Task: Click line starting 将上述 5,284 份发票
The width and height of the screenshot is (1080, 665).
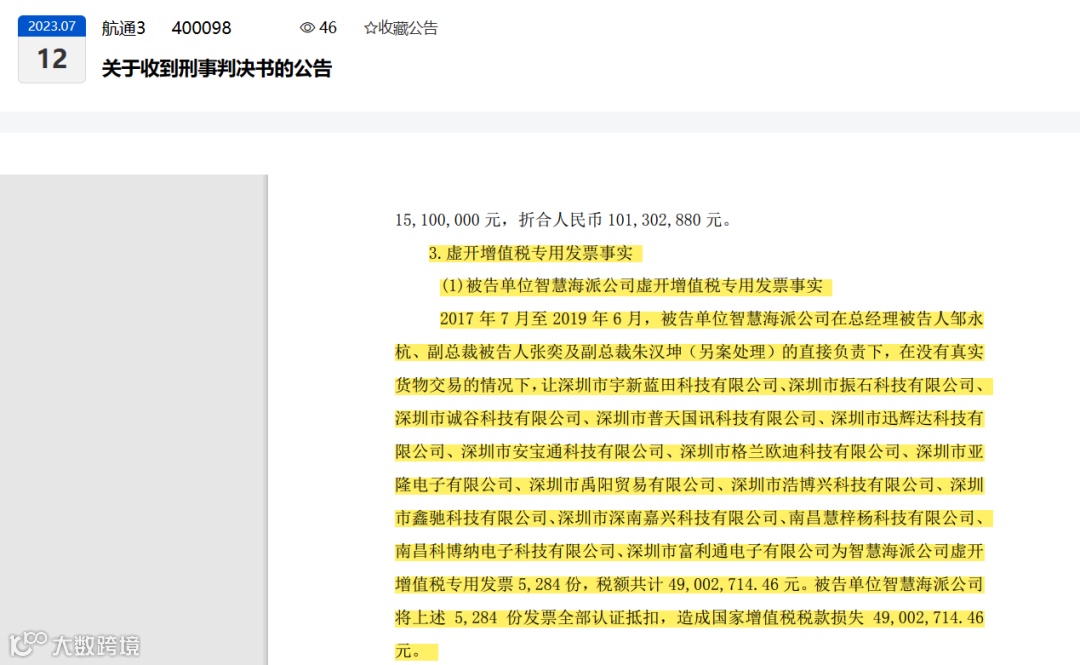Action: pyautogui.click(x=689, y=617)
